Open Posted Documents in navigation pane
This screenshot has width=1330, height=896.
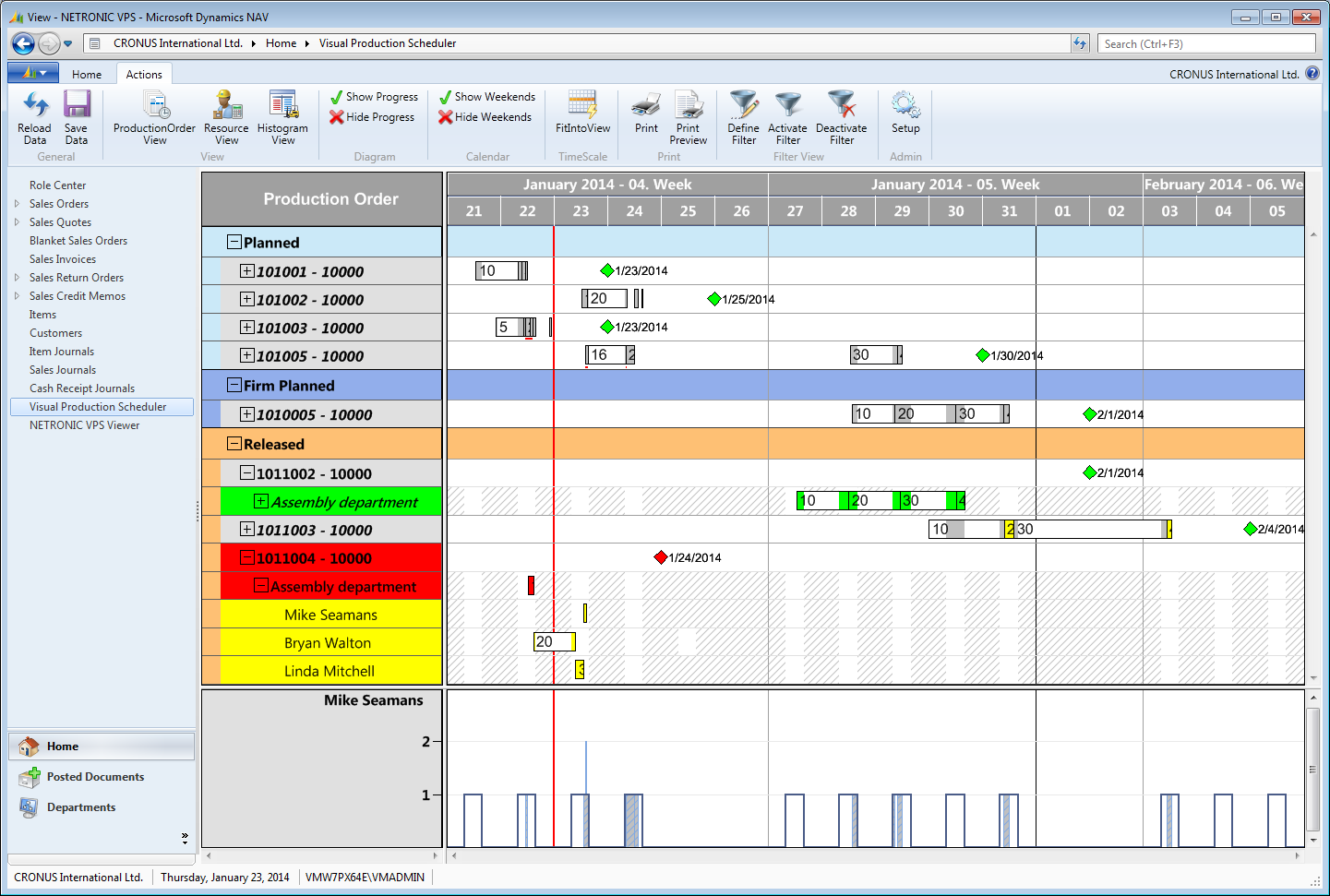click(102, 777)
